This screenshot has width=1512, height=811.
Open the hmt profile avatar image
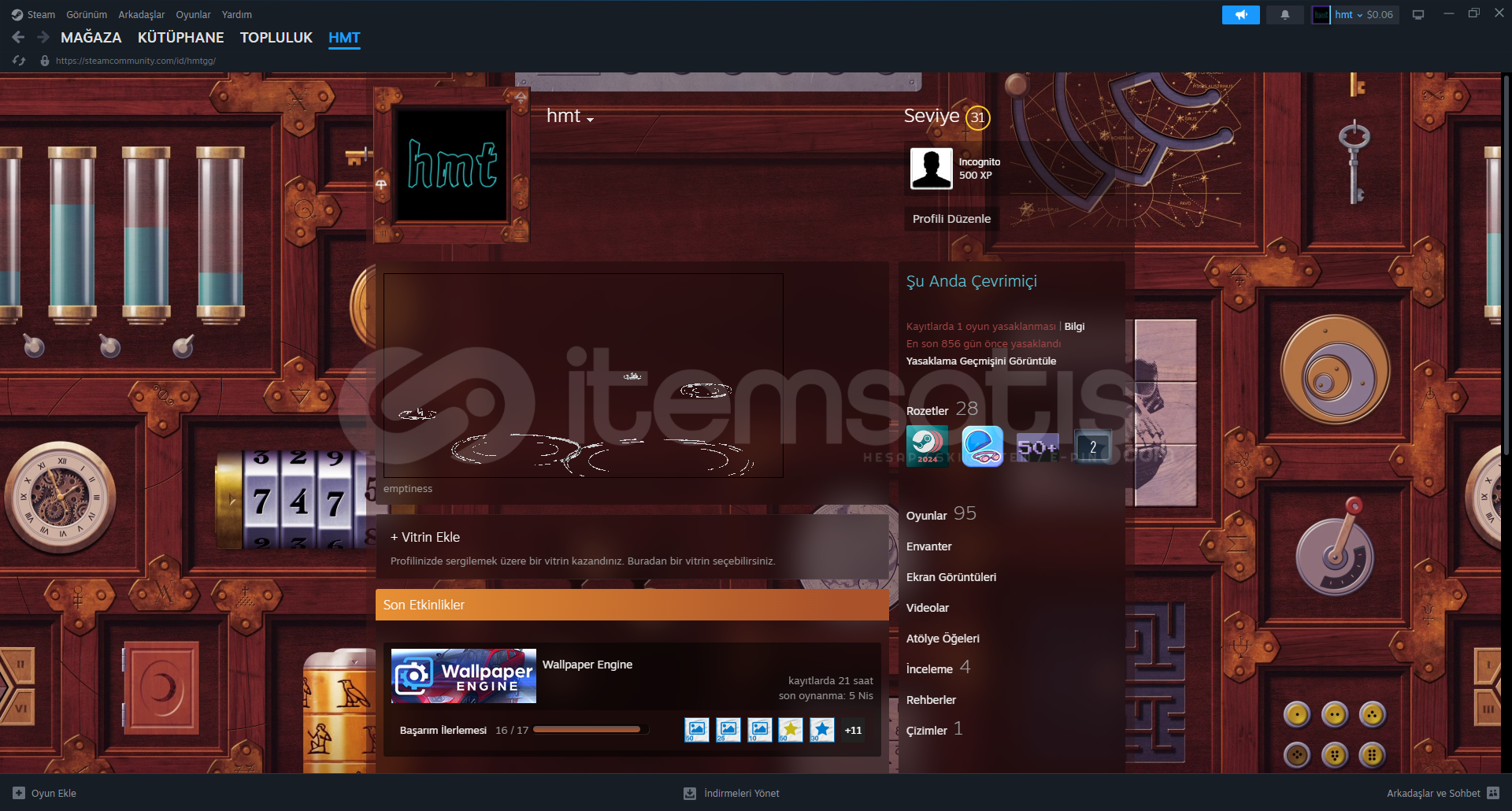(x=452, y=165)
